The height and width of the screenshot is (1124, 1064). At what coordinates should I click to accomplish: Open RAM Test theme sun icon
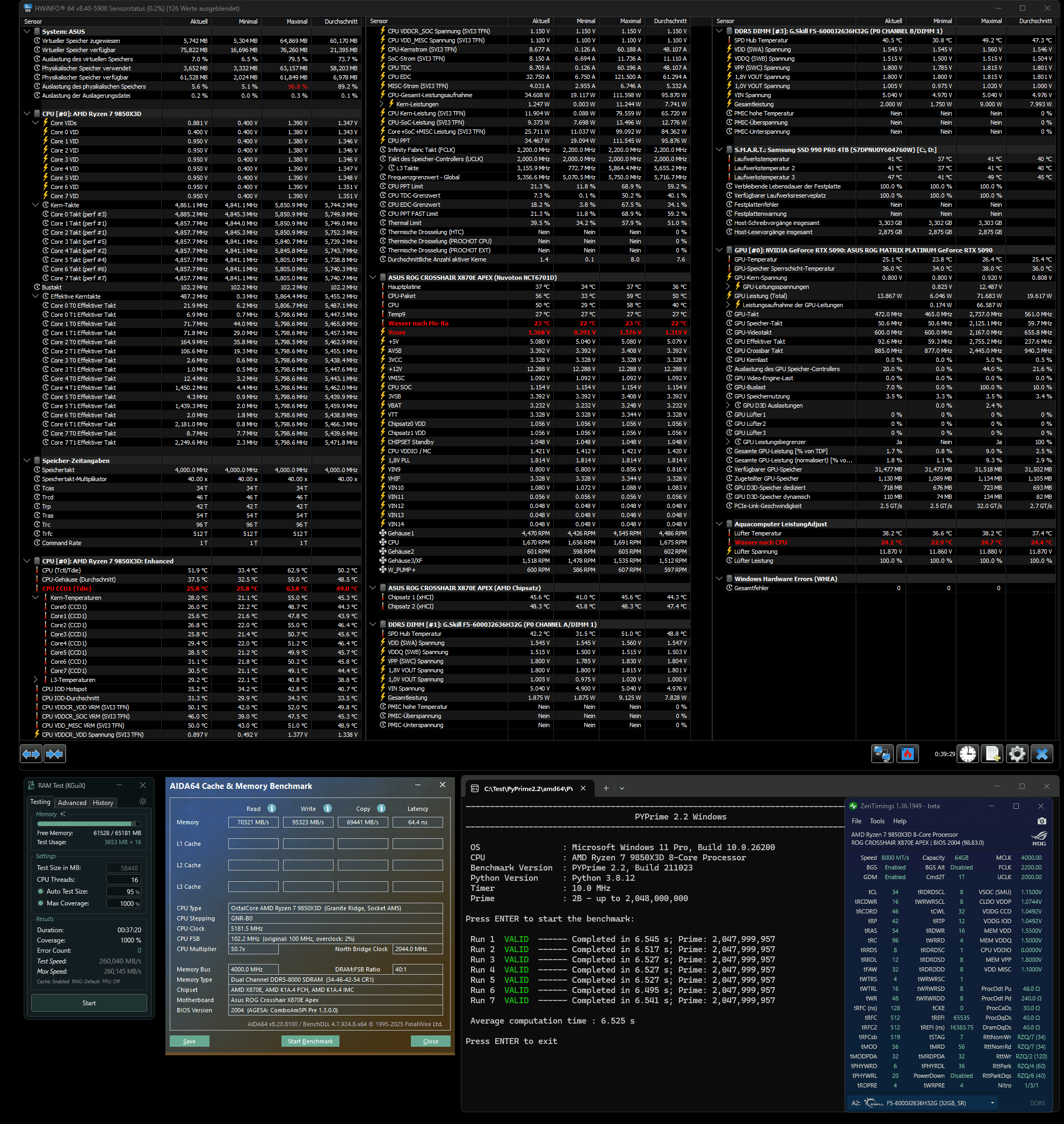pyautogui.click(x=142, y=801)
